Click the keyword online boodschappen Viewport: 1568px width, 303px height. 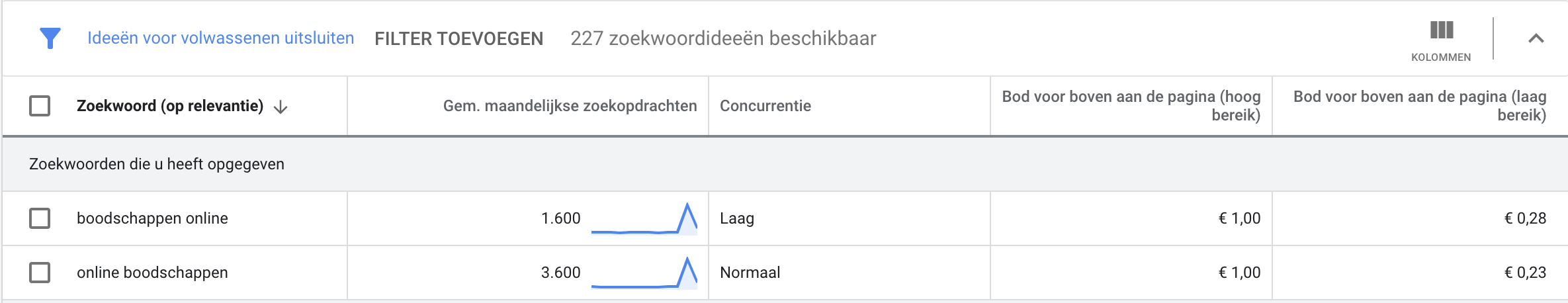[x=152, y=273]
